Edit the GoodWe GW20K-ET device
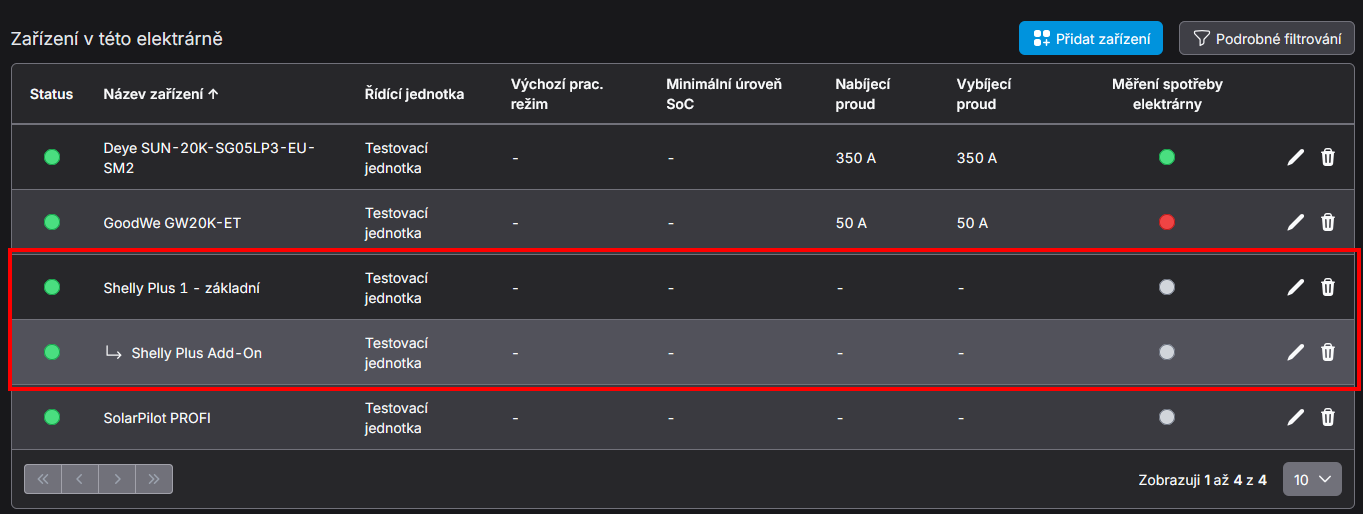Screen dimensions: 1363x514 pos(1295,222)
